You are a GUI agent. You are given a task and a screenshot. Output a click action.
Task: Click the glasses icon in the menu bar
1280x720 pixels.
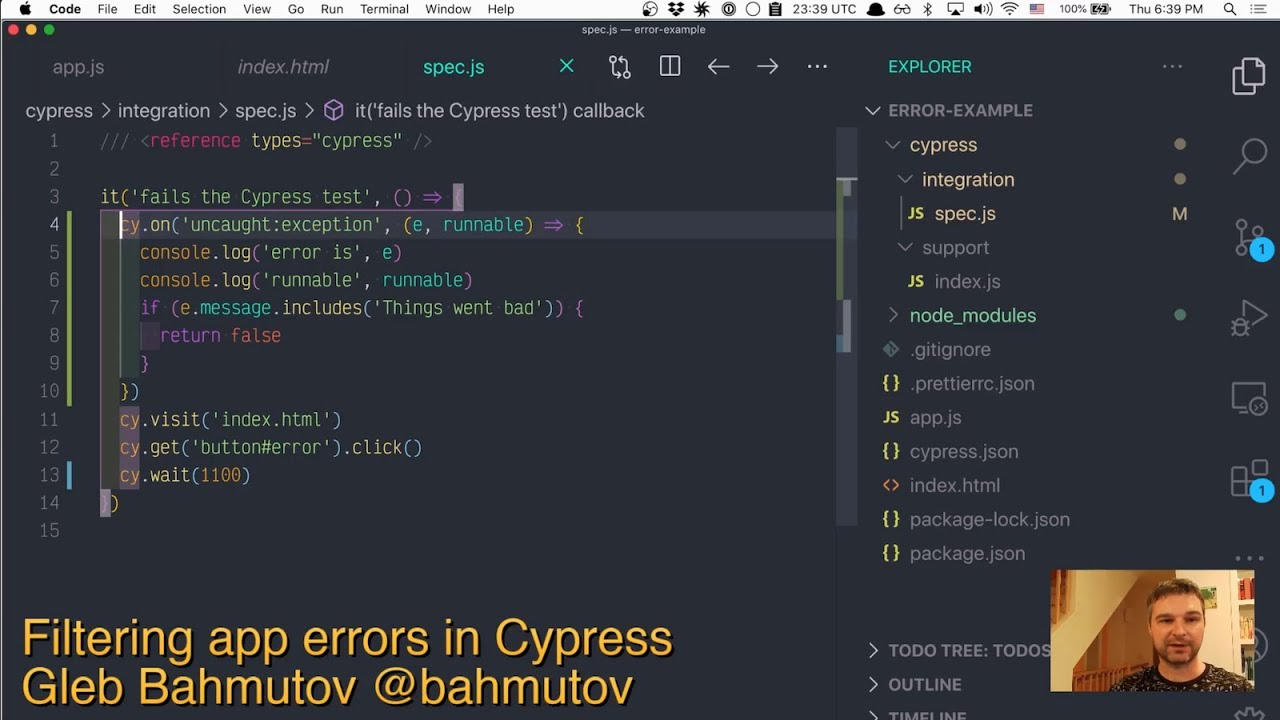pyautogui.click(x=902, y=9)
